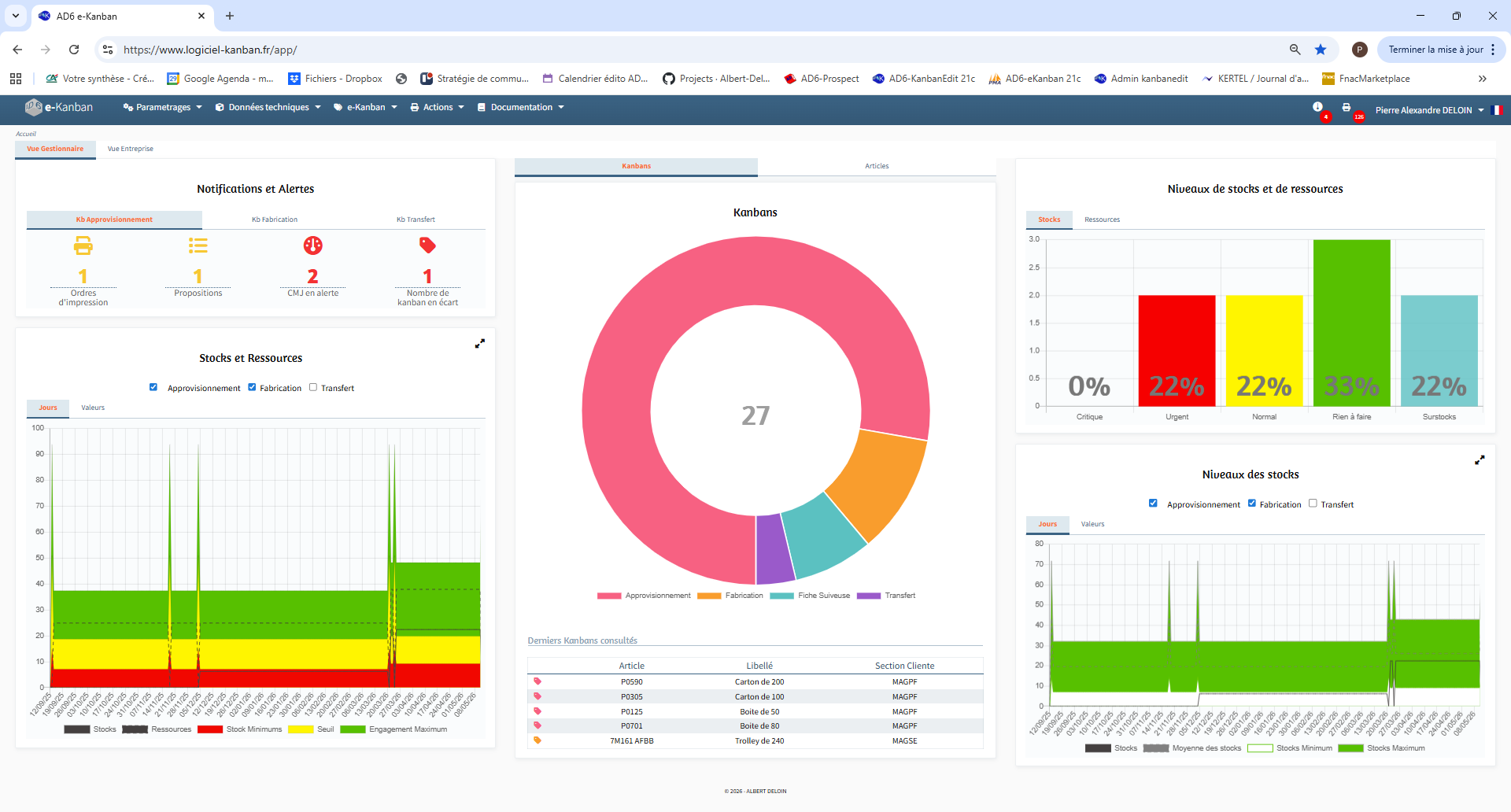Click the e-Kanban logo in navbar

[59, 107]
